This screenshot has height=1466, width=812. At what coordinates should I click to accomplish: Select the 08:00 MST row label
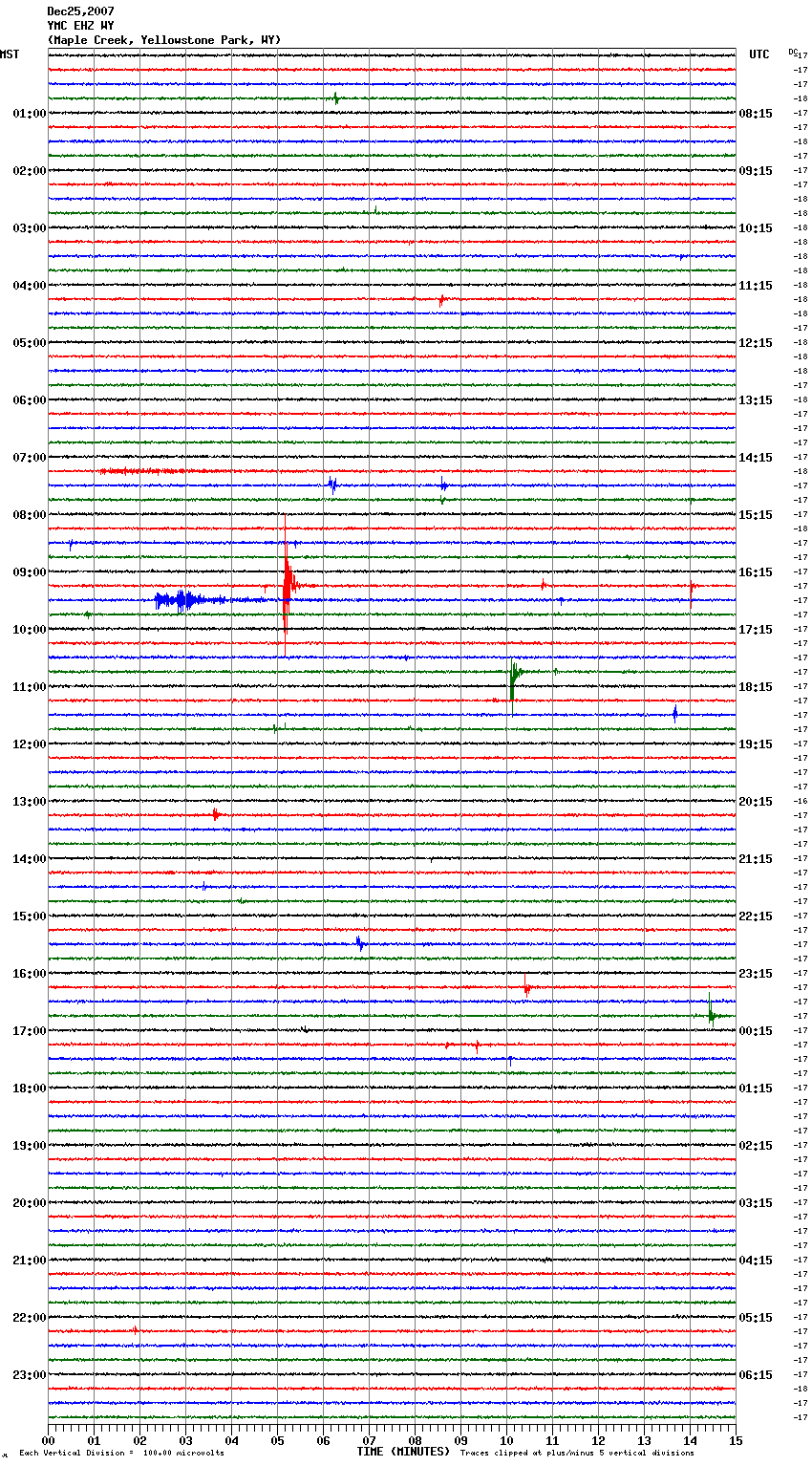30,515
